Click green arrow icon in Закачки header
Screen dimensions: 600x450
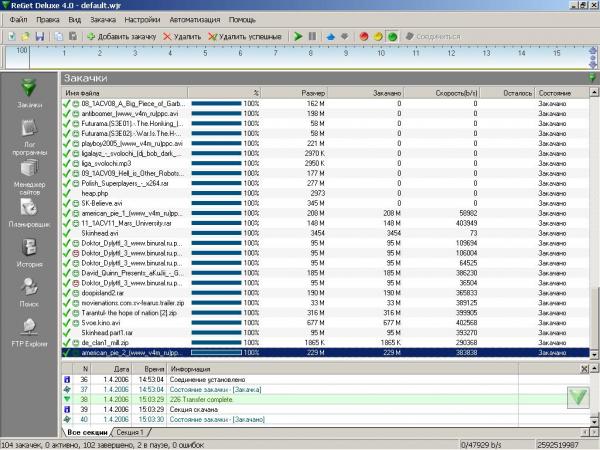tap(592, 78)
